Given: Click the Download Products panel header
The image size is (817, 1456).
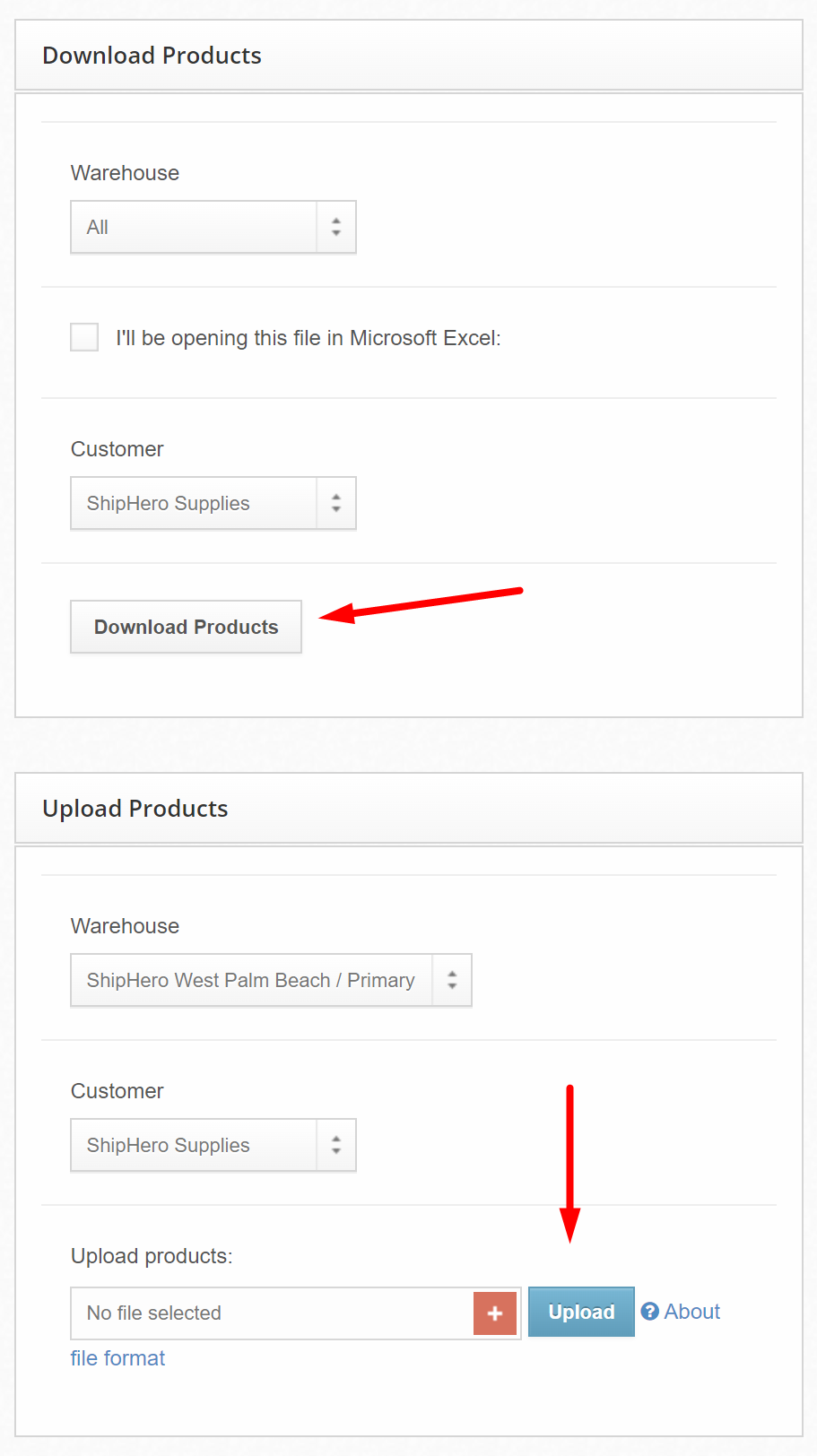Looking at the screenshot, I should [x=409, y=56].
